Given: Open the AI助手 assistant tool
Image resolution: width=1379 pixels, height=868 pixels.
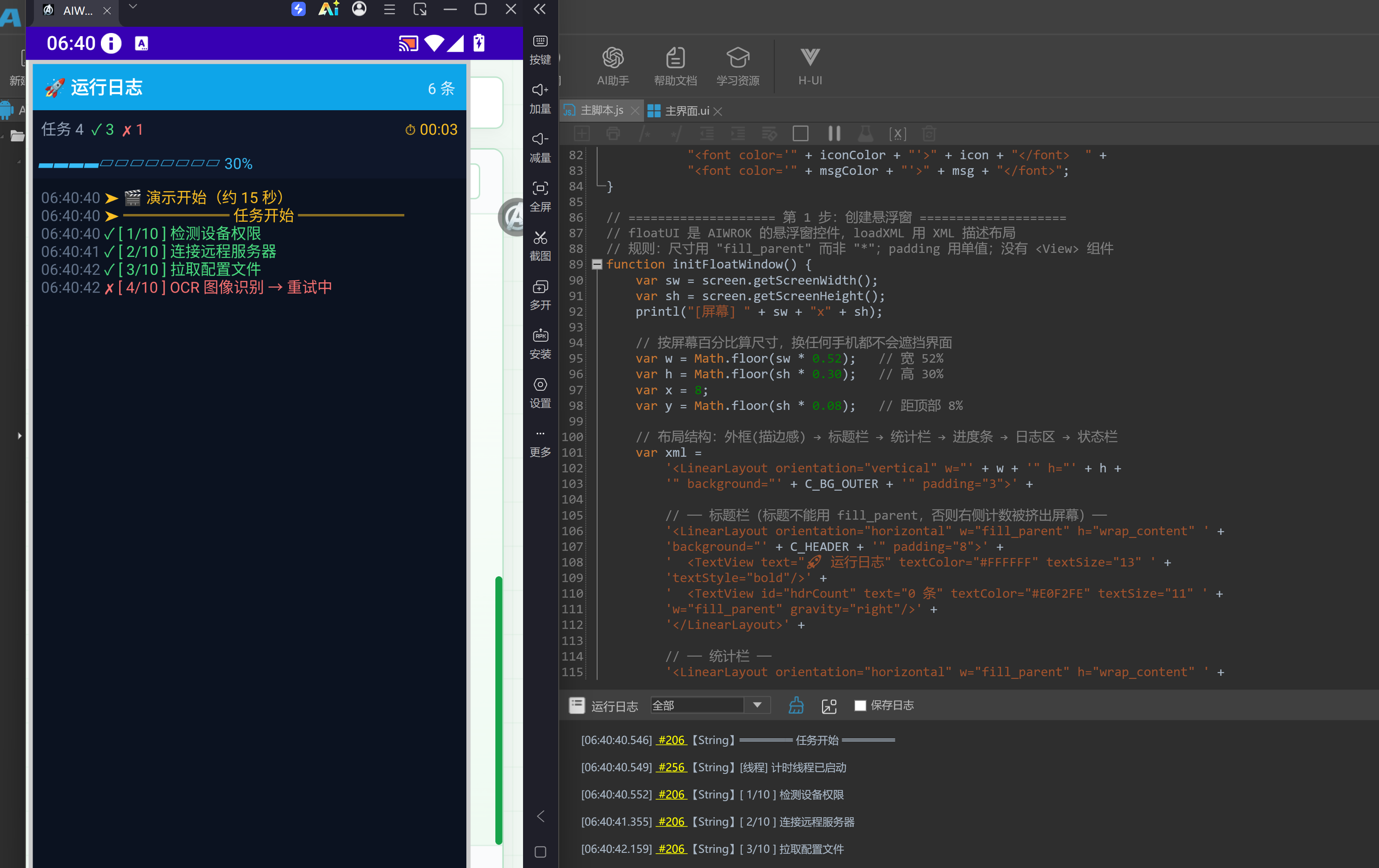Looking at the screenshot, I should coord(613,66).
